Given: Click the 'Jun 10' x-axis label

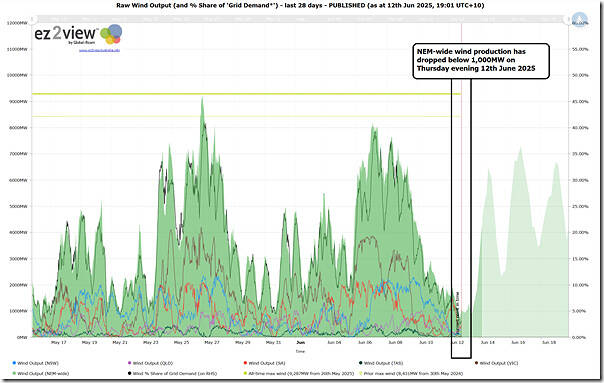Looking at the screenshot, I should [x=426, y=342].
